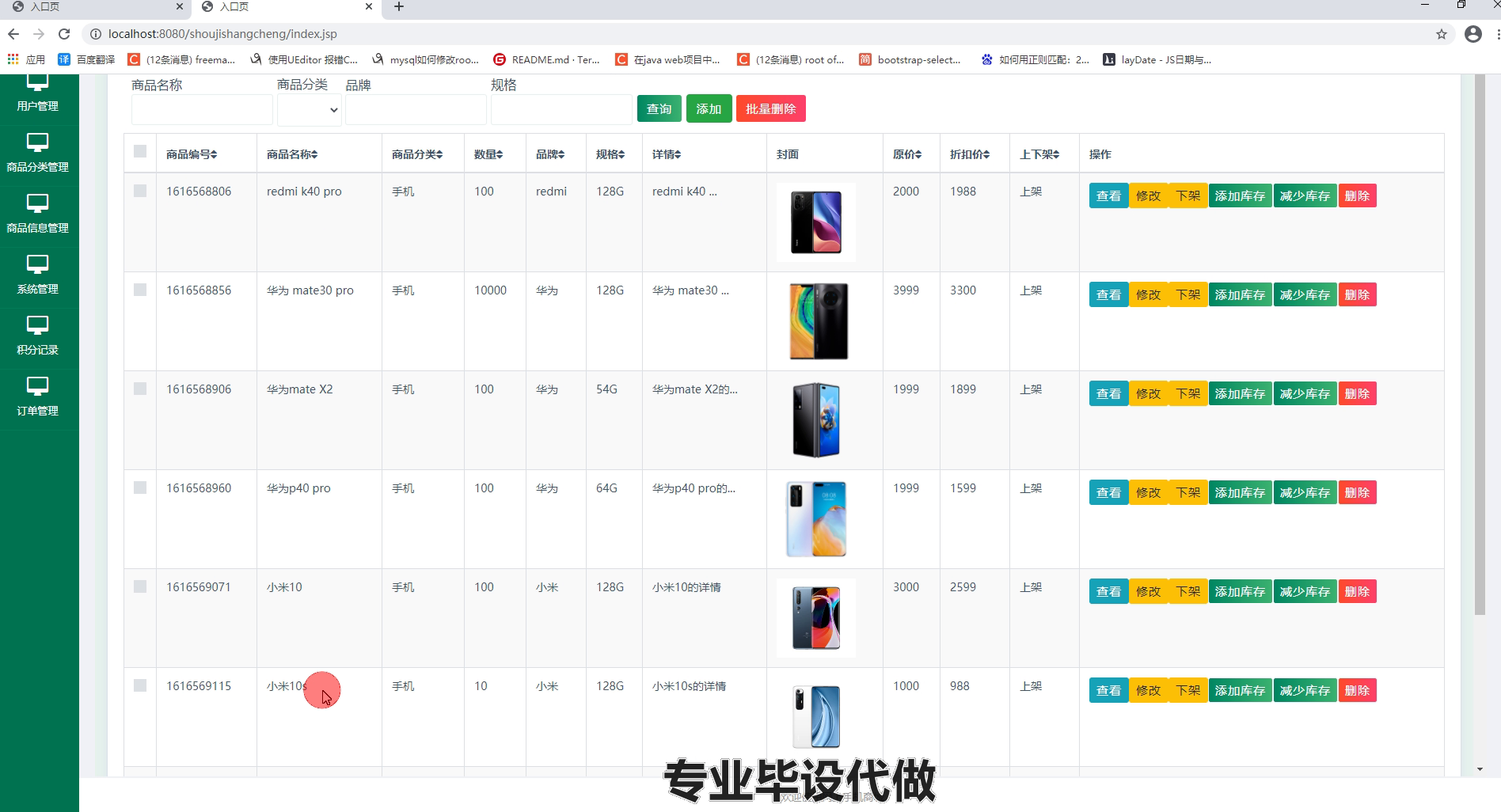Check the 华为 mate30 pro row checkbox
Image resolution: width=1501 pixels, height=812 pixels.
(140, 290)
